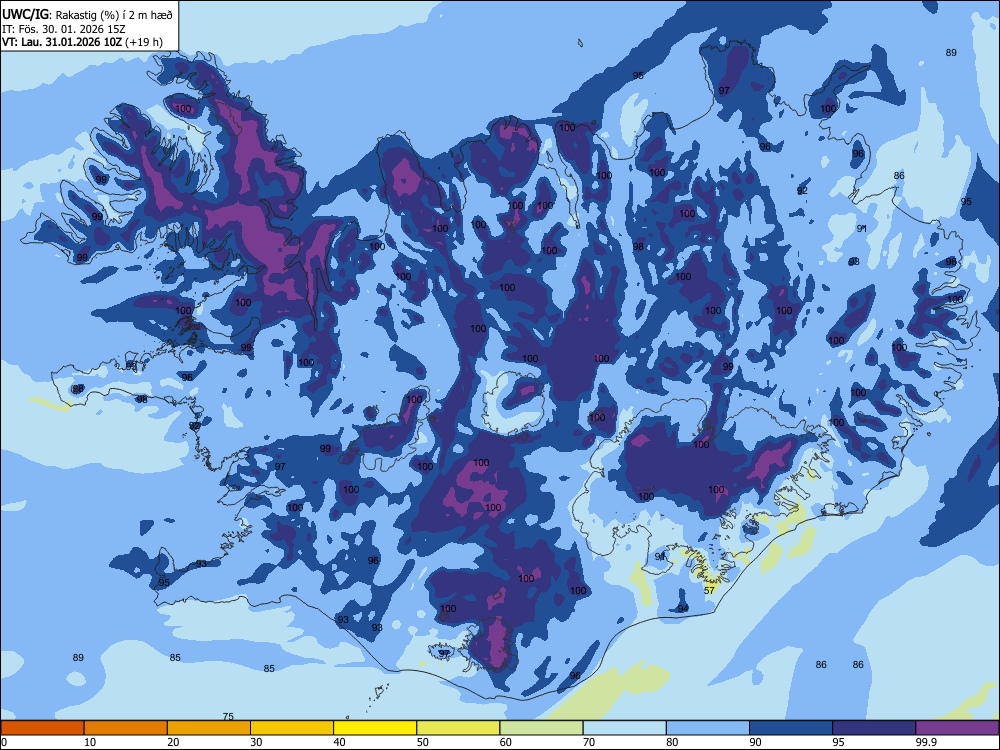Click the '50' legend tick label

point(422,742)
